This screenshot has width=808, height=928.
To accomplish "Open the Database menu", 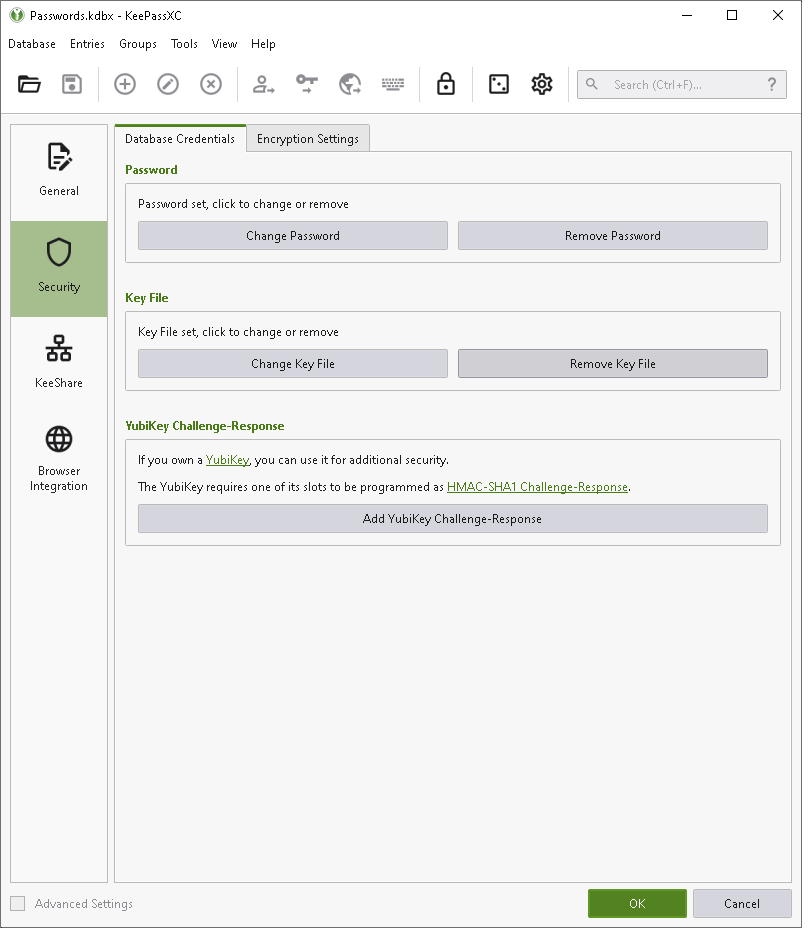I will (32, 44).
